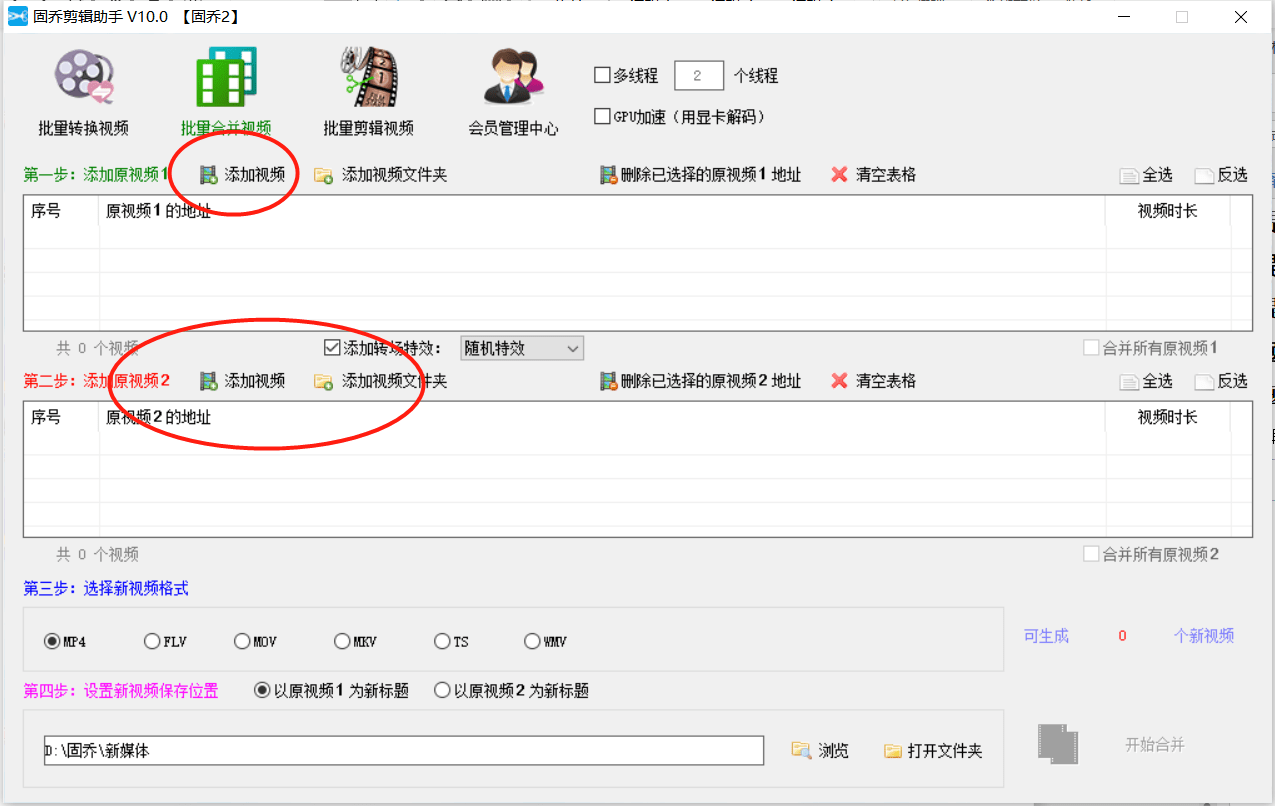Click 添加视频 icon in step one
Image resolution: width=1275 pixels, height=806 pixels.
(209, 175)
